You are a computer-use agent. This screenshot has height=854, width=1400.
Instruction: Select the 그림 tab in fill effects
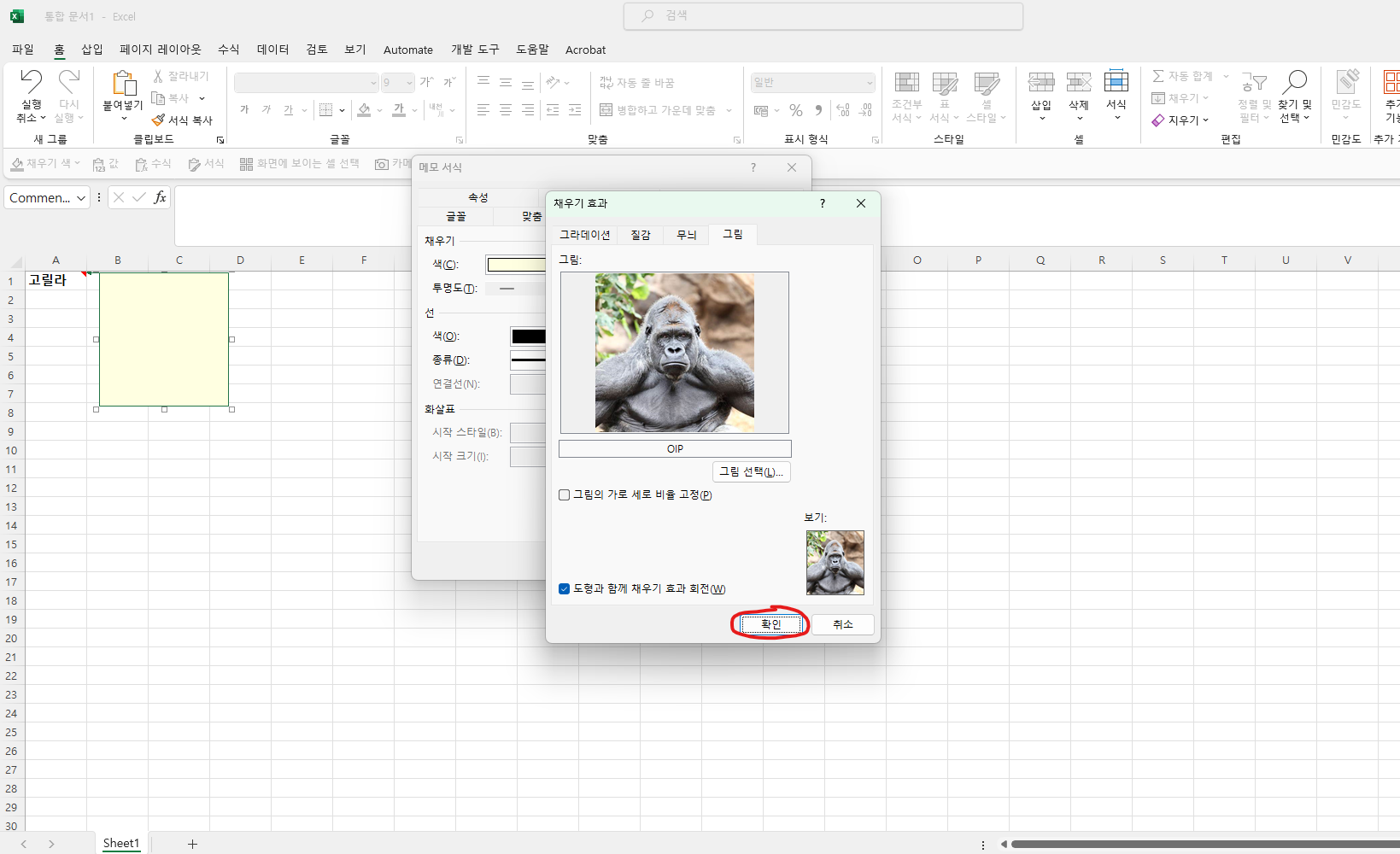[733, 234]
